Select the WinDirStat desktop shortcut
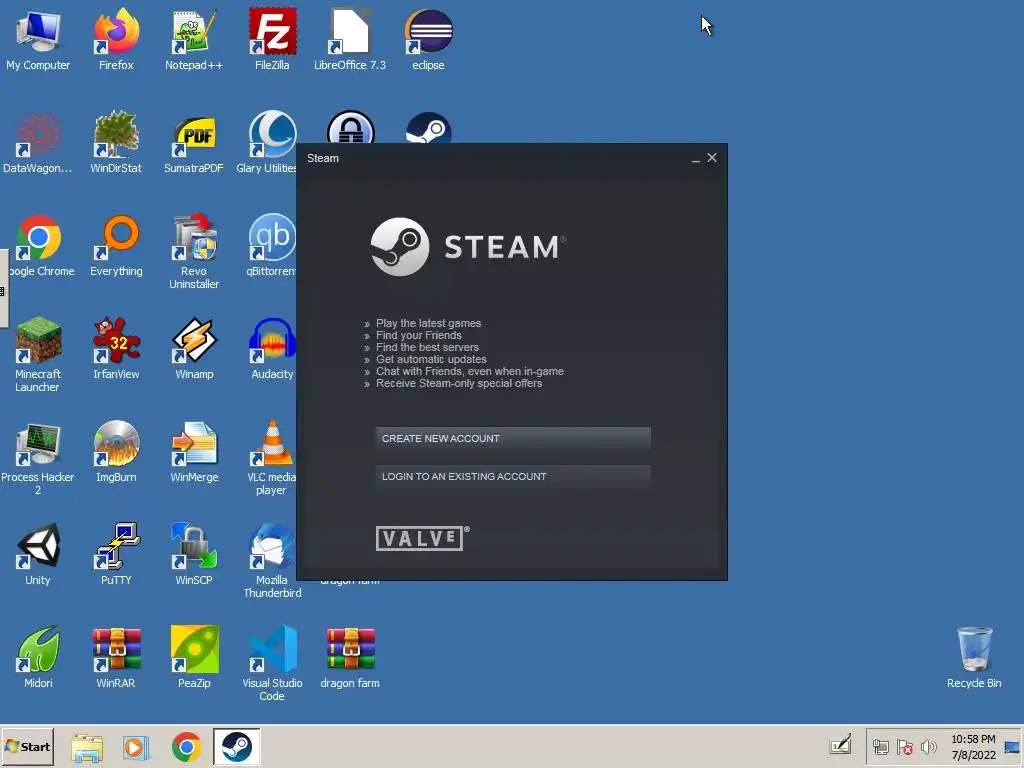This screenshot has width=1024, height=768. 116,142
